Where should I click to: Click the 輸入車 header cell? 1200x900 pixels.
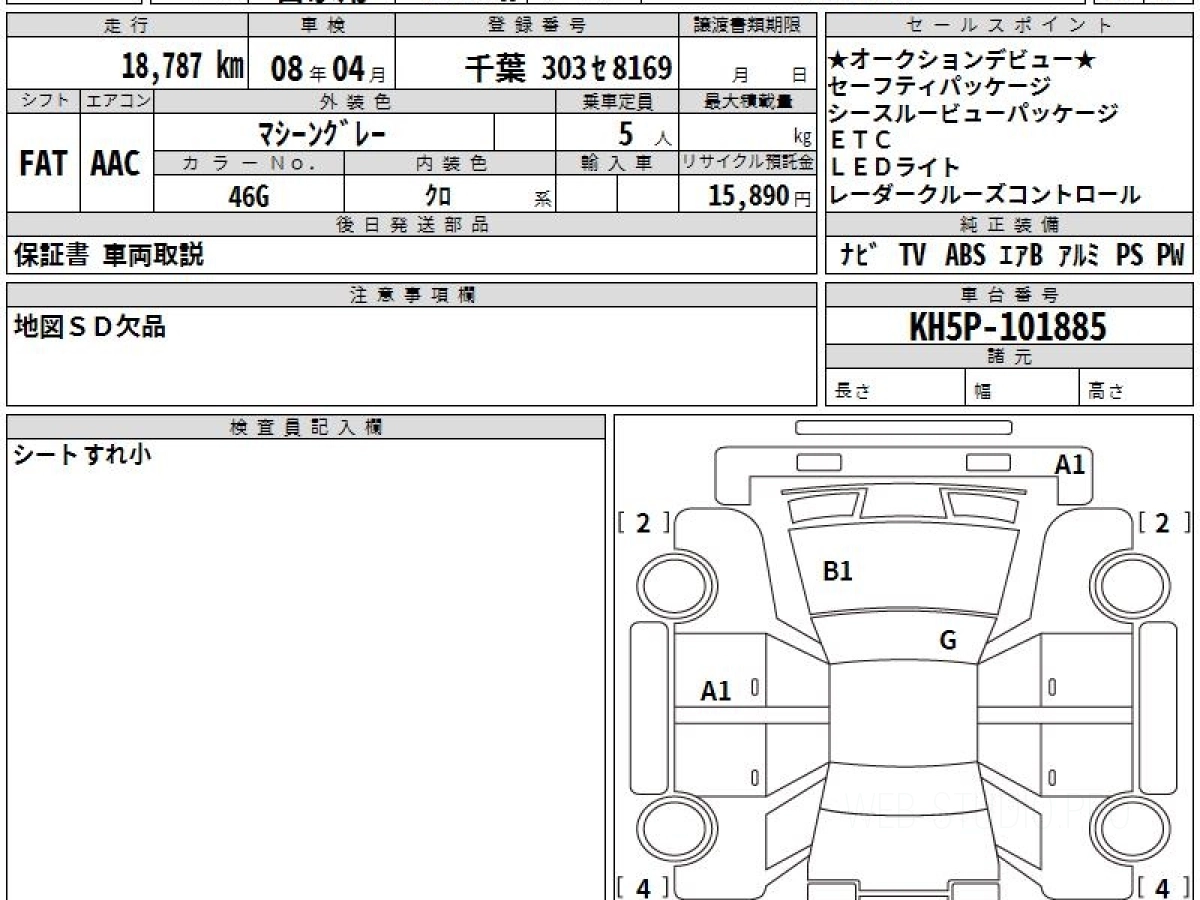click(617, 164)
